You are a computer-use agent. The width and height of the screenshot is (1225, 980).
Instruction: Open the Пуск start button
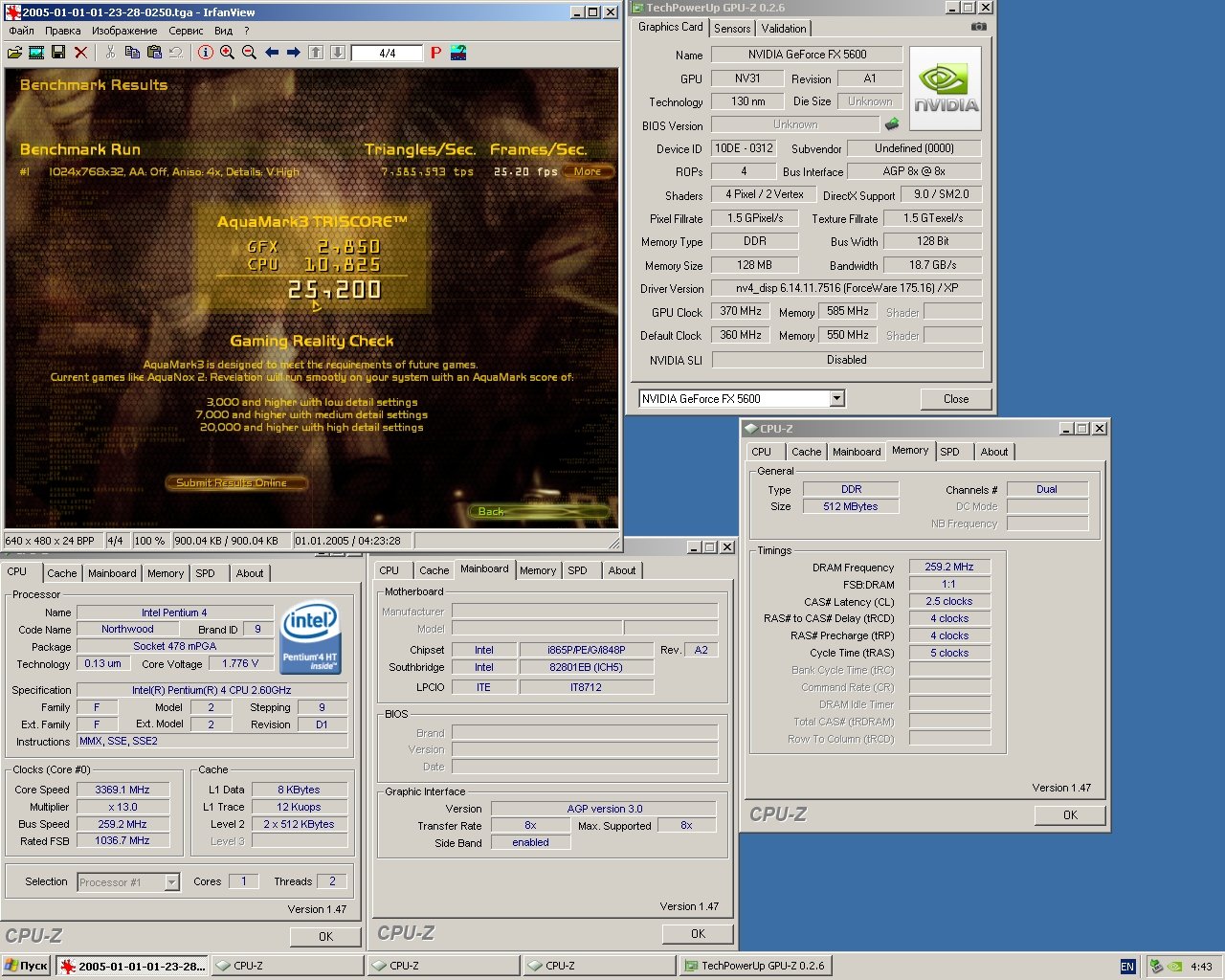click(x=26, y=966)
